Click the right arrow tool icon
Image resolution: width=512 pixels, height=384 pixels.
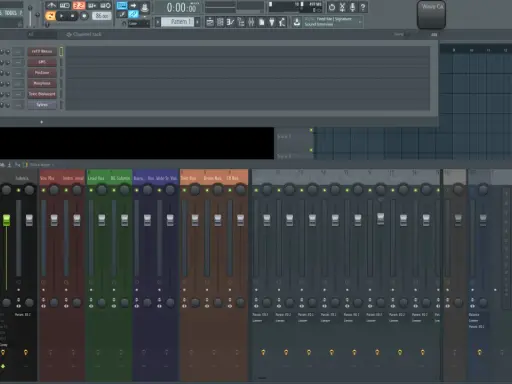pos(133,6)
